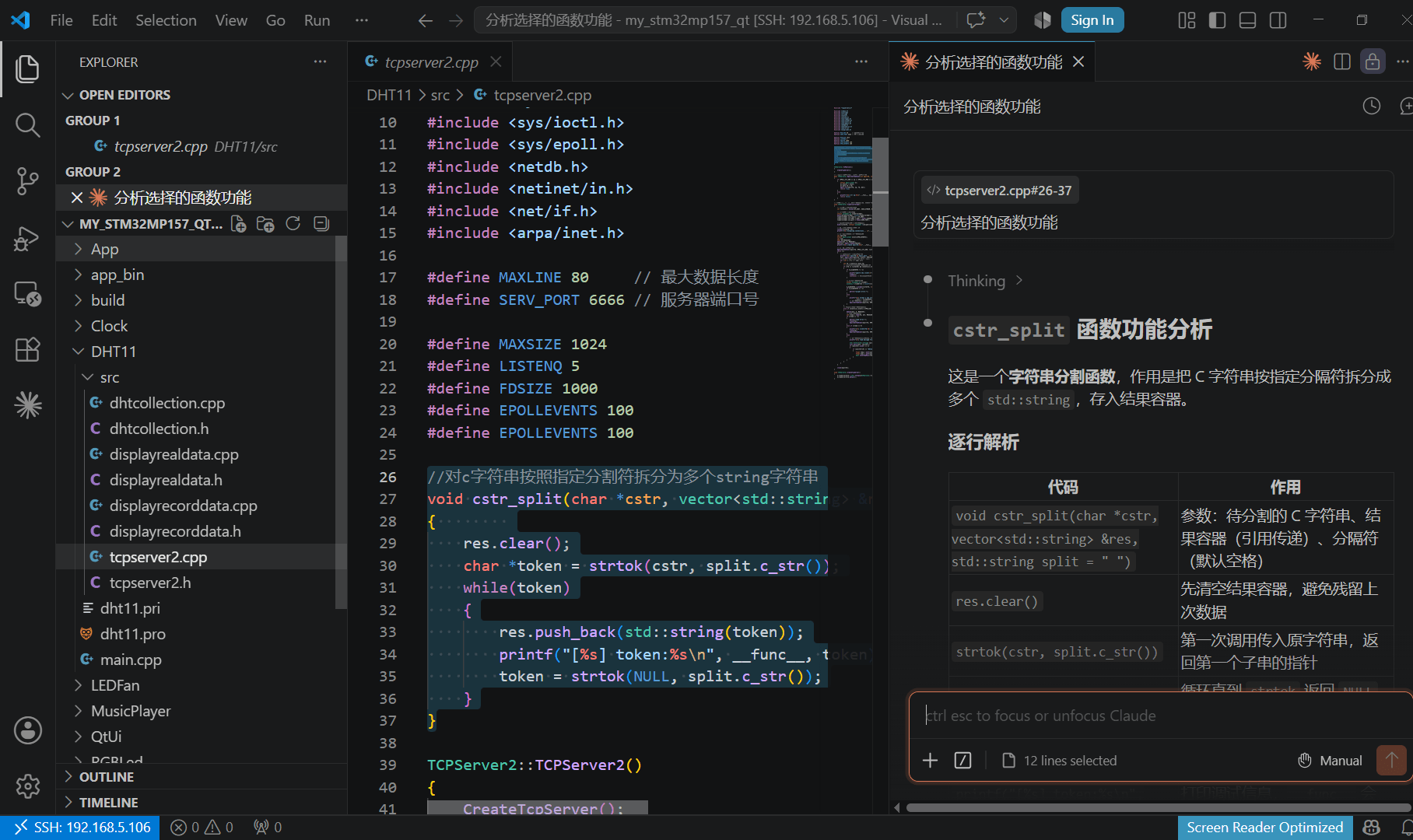Expand the Thinking disclosure
The width and height of the screenshot is (1413, 840).
[985, 281]
